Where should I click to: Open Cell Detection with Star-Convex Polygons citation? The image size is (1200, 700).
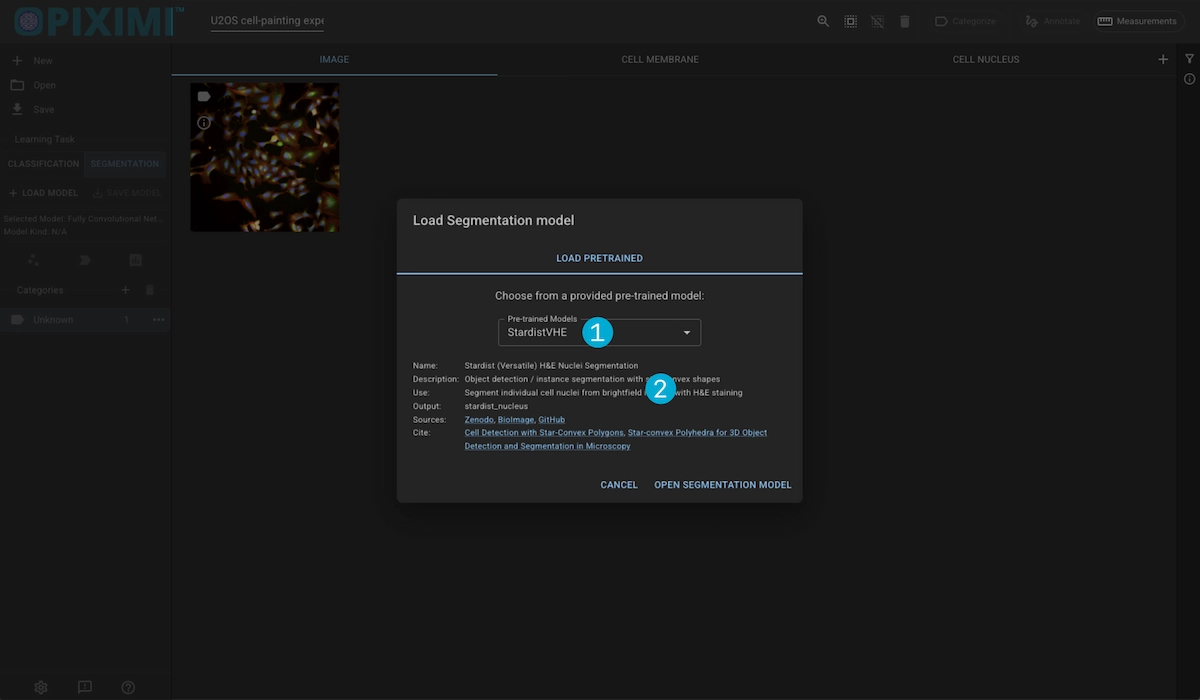click(544, 433)
